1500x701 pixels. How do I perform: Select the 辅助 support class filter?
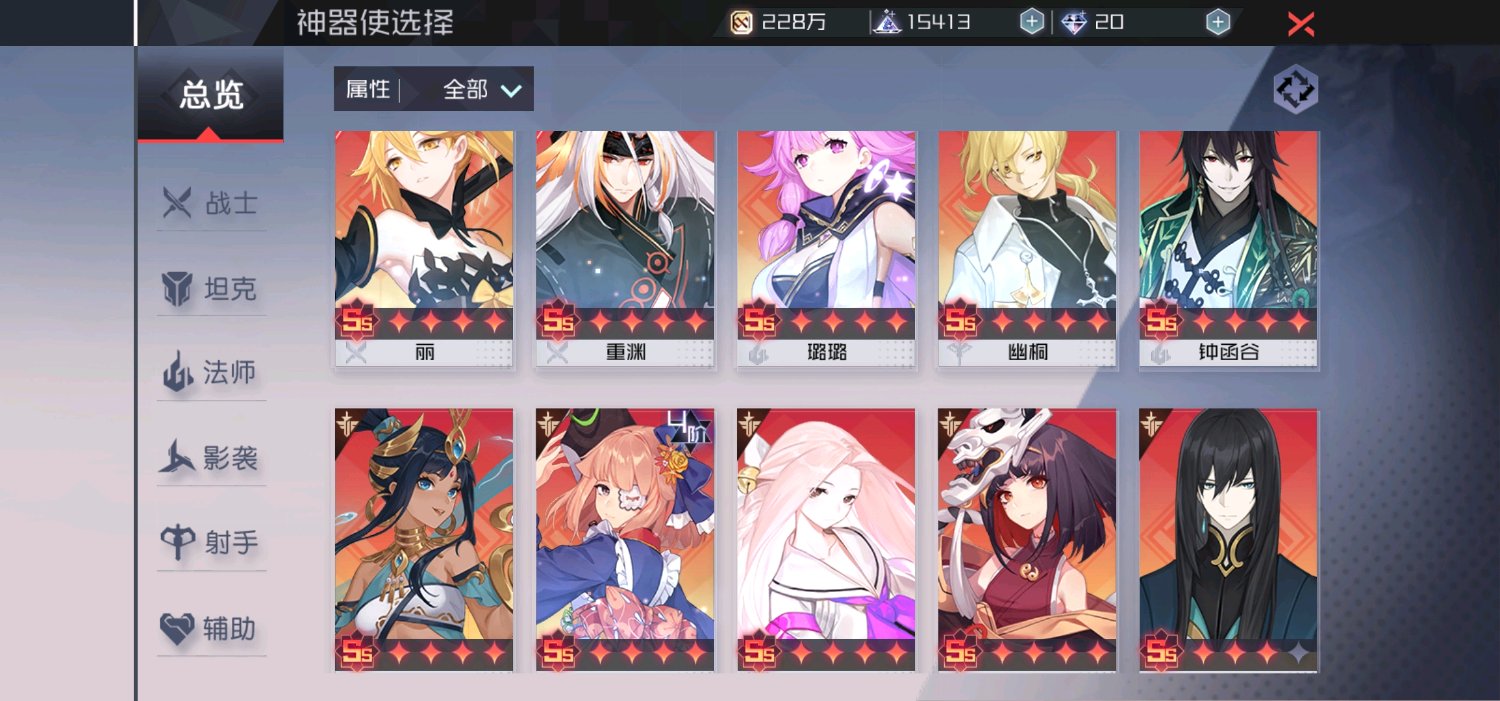(x=211, y=629)
